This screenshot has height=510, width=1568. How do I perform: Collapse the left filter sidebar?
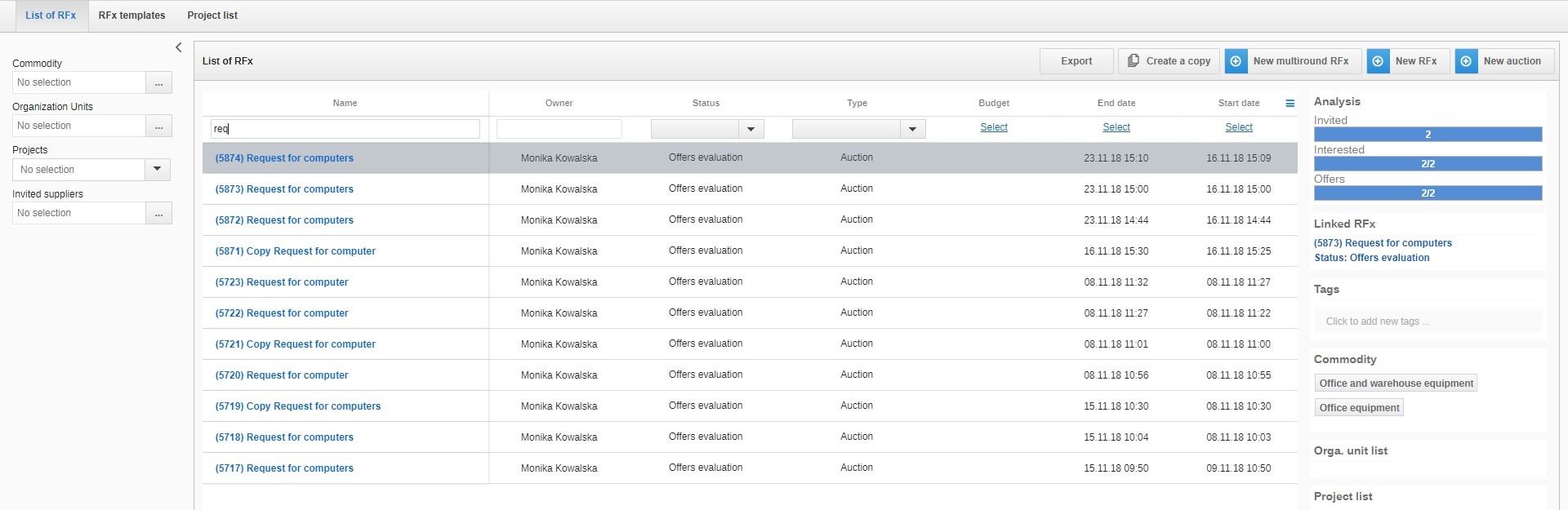point(179,47)
